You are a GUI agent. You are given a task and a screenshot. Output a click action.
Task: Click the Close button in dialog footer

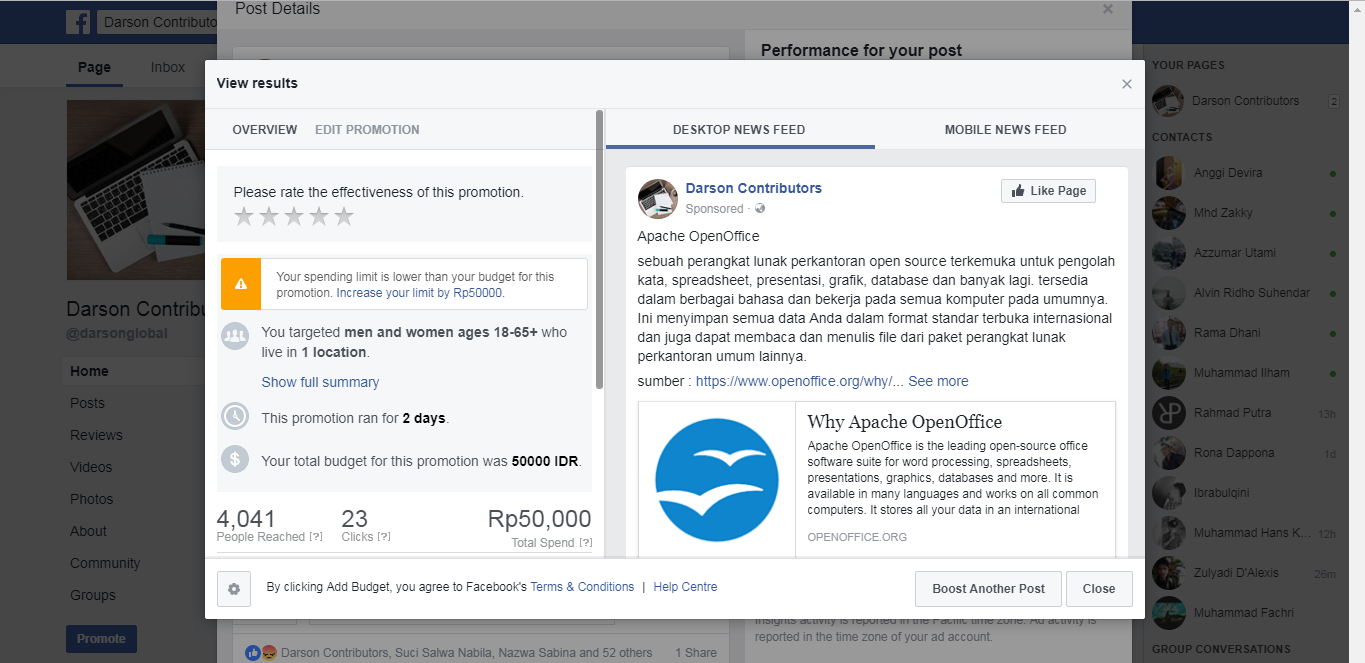click(x=1099, y=589)
